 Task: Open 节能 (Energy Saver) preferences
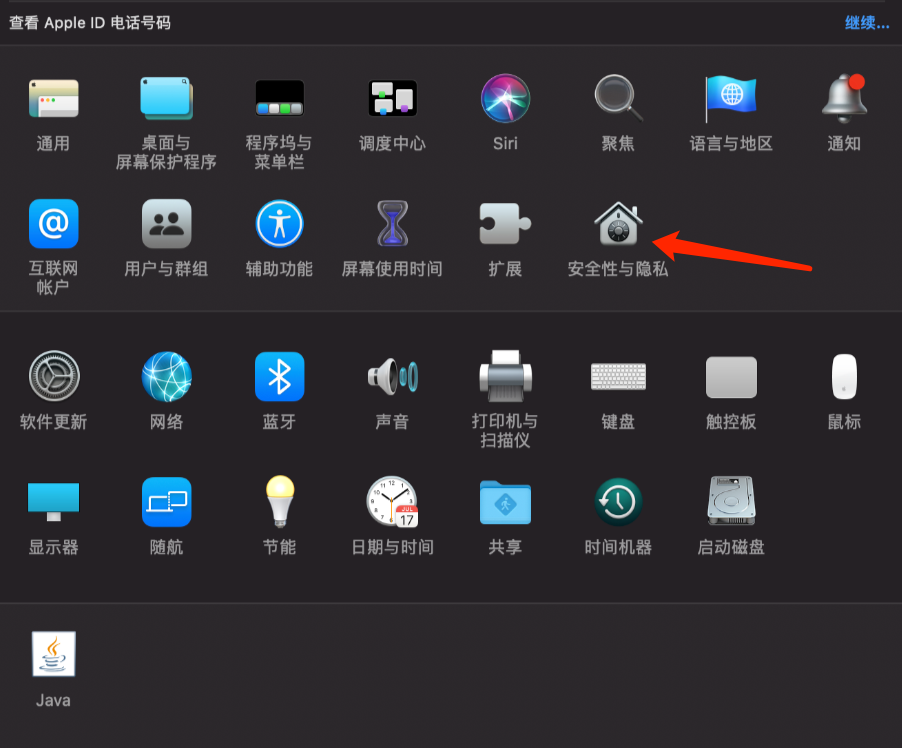pos(280,502)
